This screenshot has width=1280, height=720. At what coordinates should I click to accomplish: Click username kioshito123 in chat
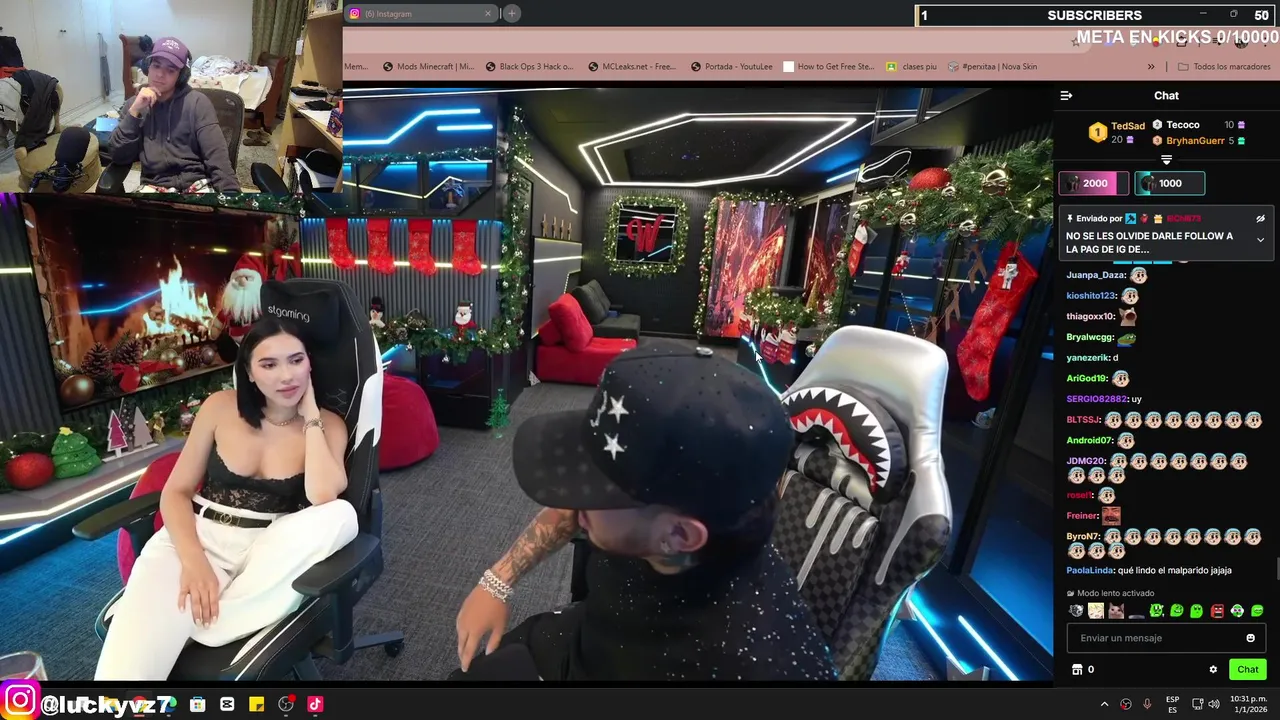[x=1091, y=296]
